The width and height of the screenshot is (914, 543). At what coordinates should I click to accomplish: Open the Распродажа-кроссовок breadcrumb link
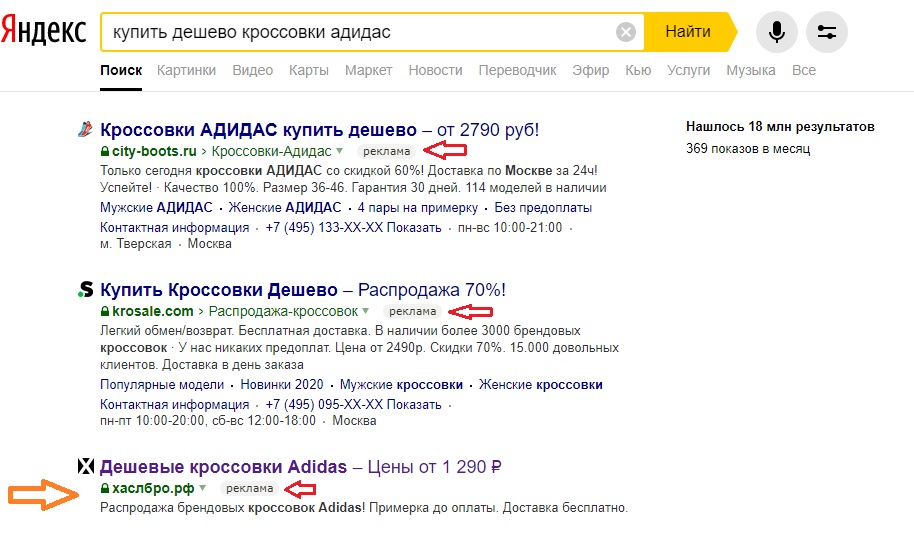pyautogui.click(x=283, y=311)
